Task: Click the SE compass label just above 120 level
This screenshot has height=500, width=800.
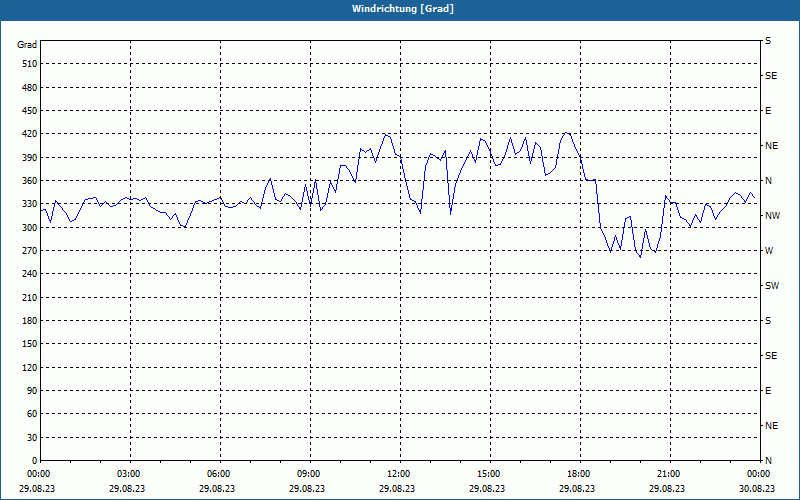Action: [771, 356]
